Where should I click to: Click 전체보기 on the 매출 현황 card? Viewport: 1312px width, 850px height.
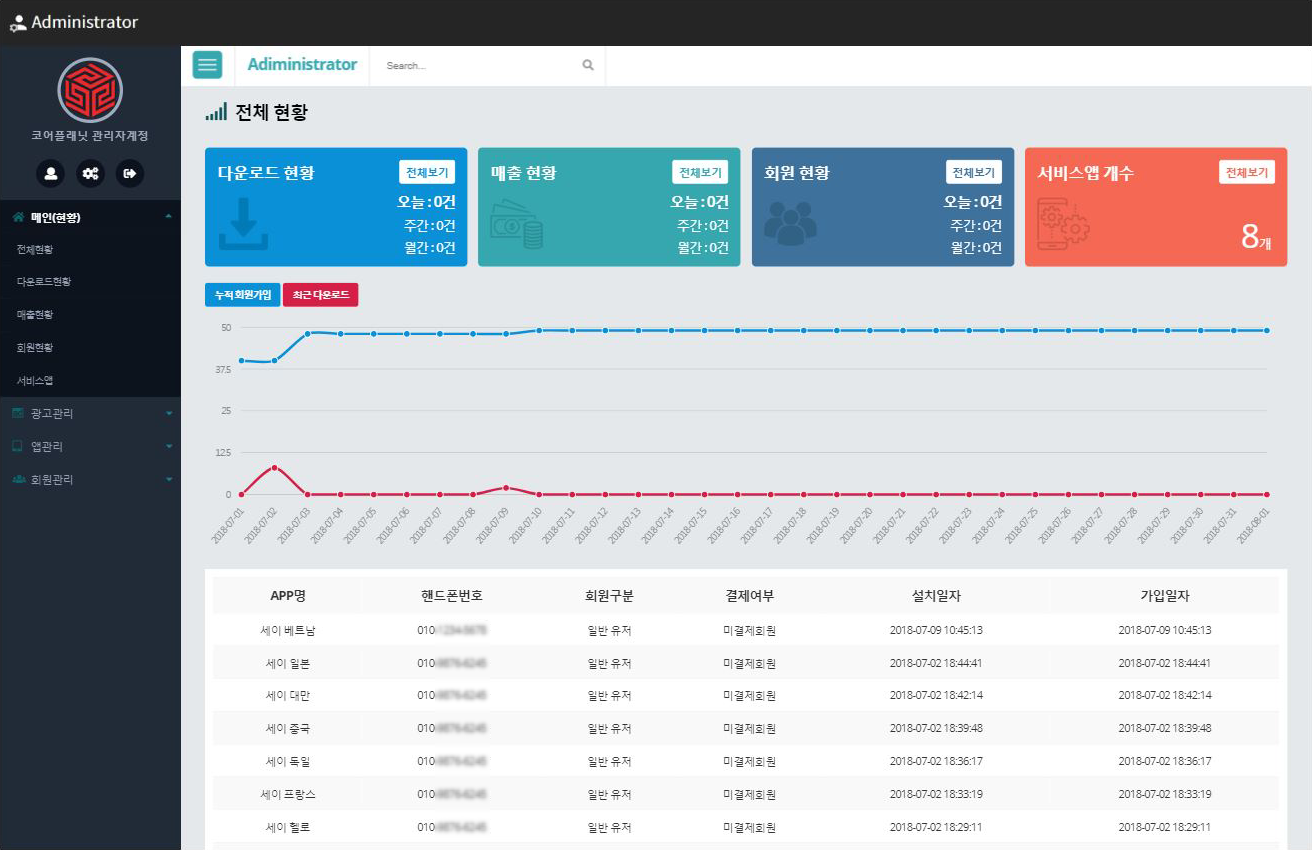click(700, 172)
